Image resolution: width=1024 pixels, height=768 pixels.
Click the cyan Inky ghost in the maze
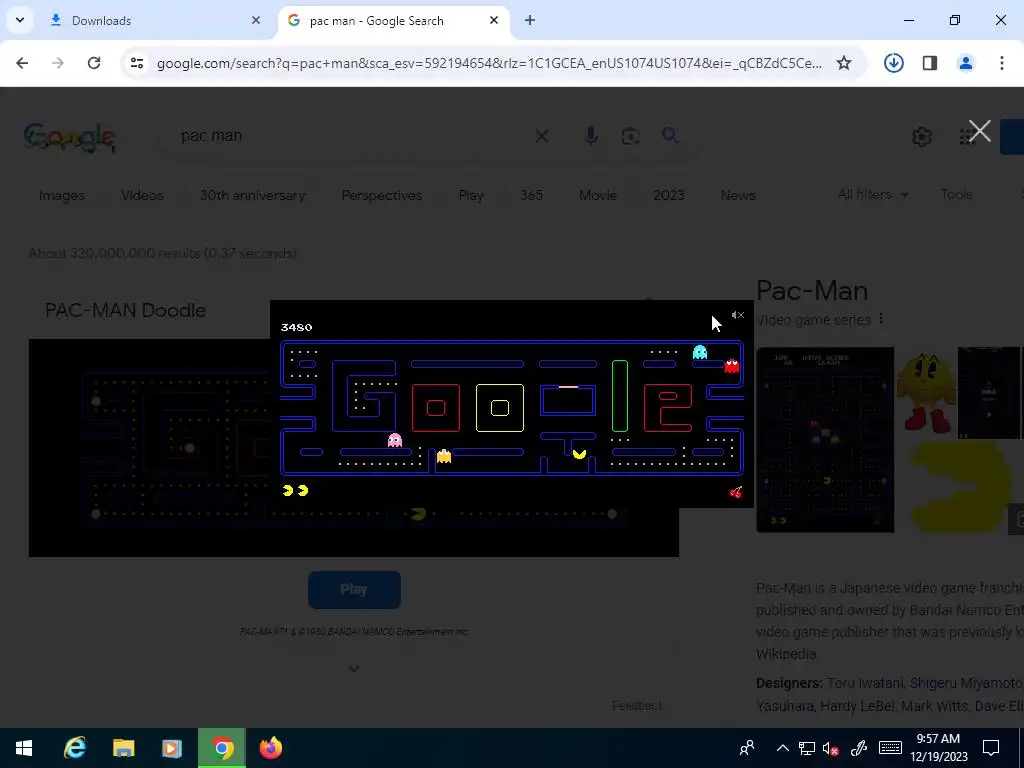click(700, 353)
